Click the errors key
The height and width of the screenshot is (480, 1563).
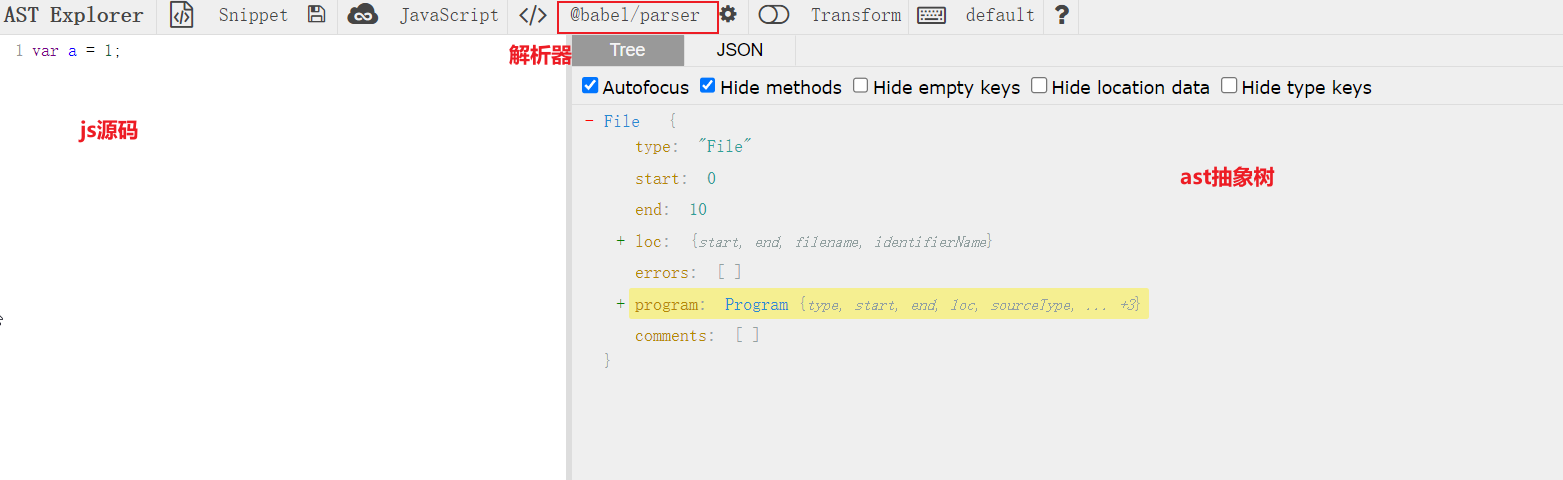click(x=664, y=272)
